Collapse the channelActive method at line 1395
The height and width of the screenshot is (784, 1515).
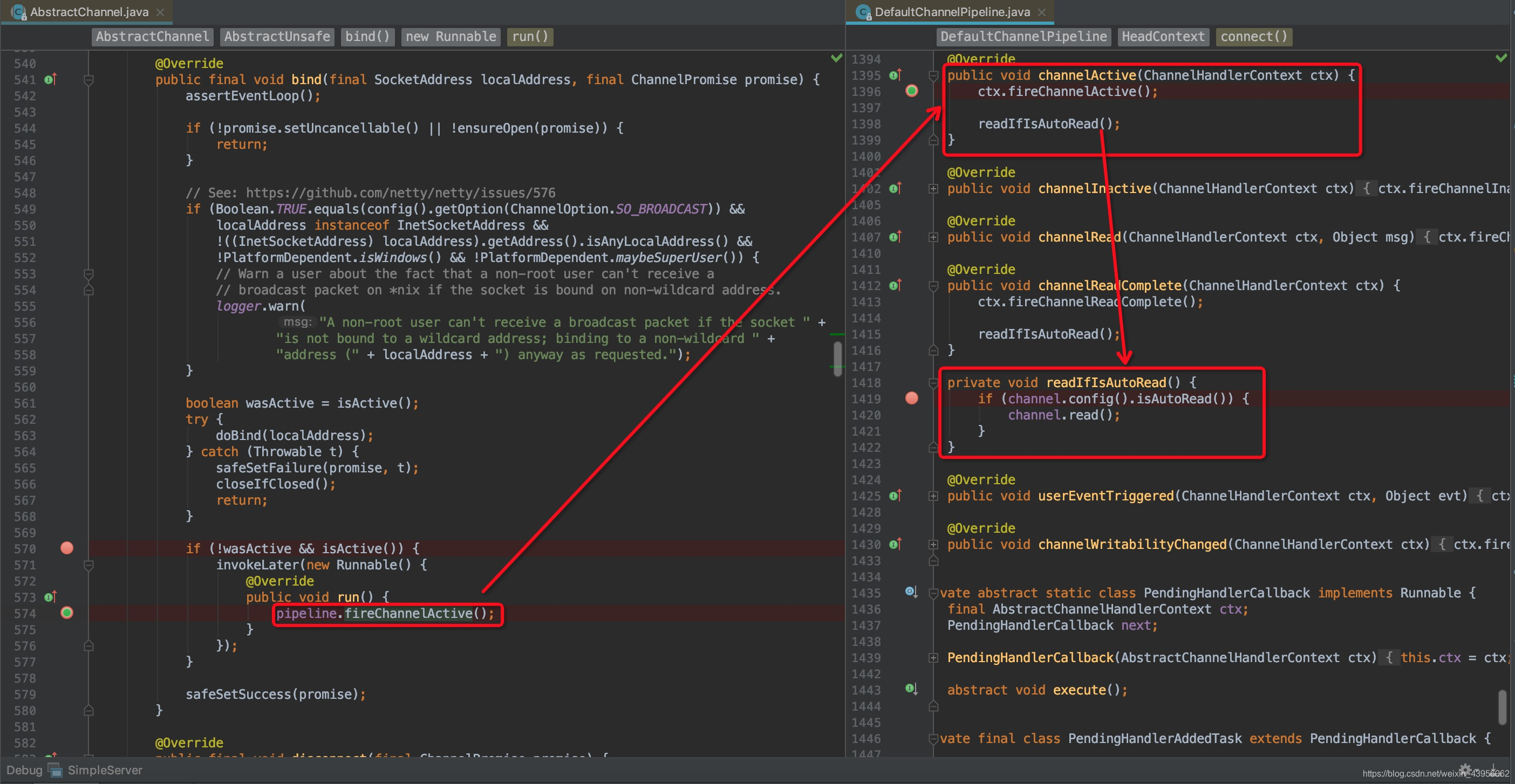(933, 76)
